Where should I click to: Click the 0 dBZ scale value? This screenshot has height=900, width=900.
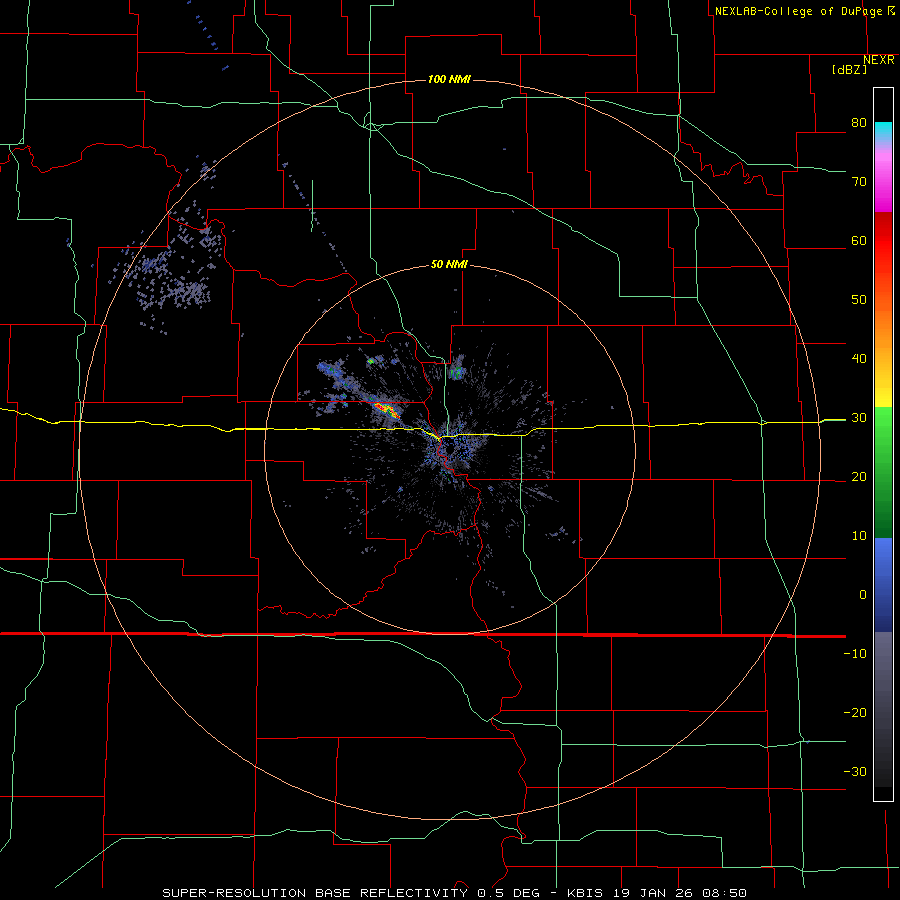(x=863, y=595)
